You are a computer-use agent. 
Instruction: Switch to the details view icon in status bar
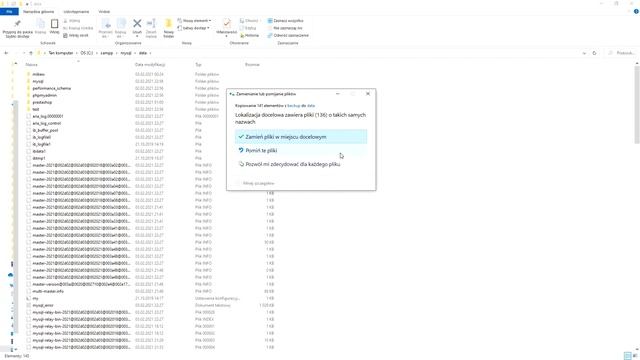[627, 356]
